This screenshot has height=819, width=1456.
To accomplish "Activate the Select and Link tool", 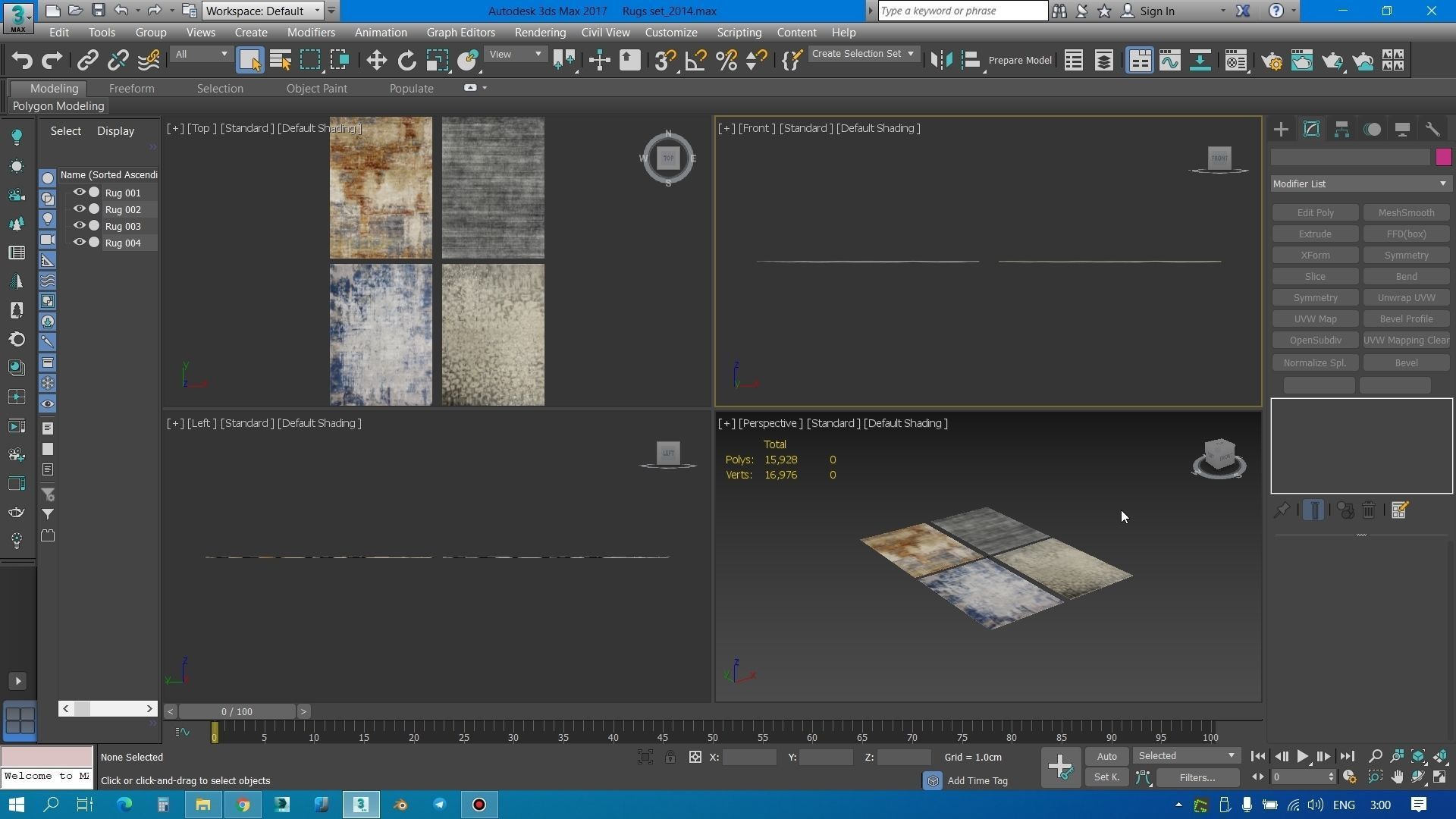I will tap(88, 61).
